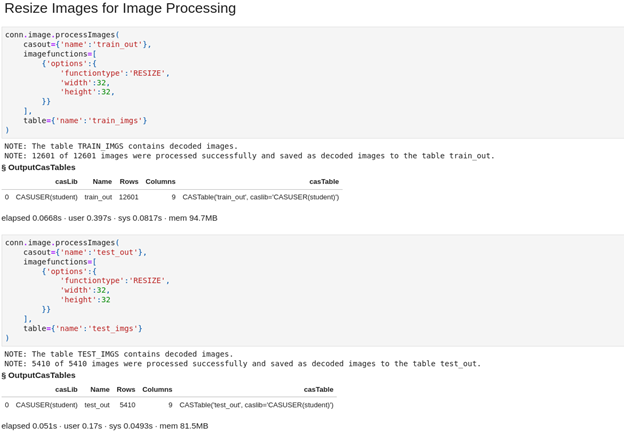Screen dimensions: 624x435
Task: Click the elapsed 0.0668s timing line
Action: pyautogui.click(x=109, y=218)
